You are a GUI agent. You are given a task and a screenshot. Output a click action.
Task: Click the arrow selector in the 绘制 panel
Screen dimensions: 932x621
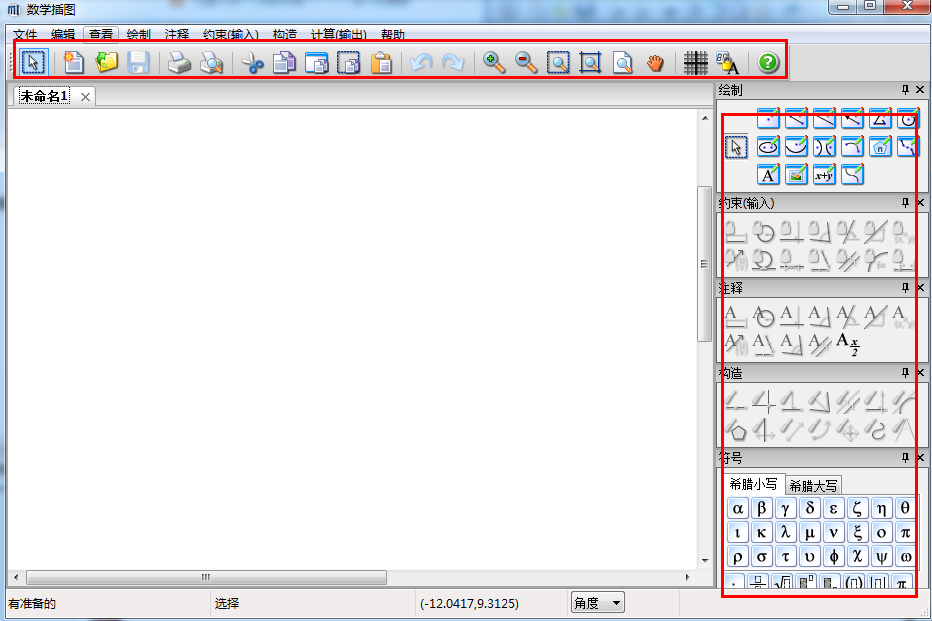pos(736,147)
